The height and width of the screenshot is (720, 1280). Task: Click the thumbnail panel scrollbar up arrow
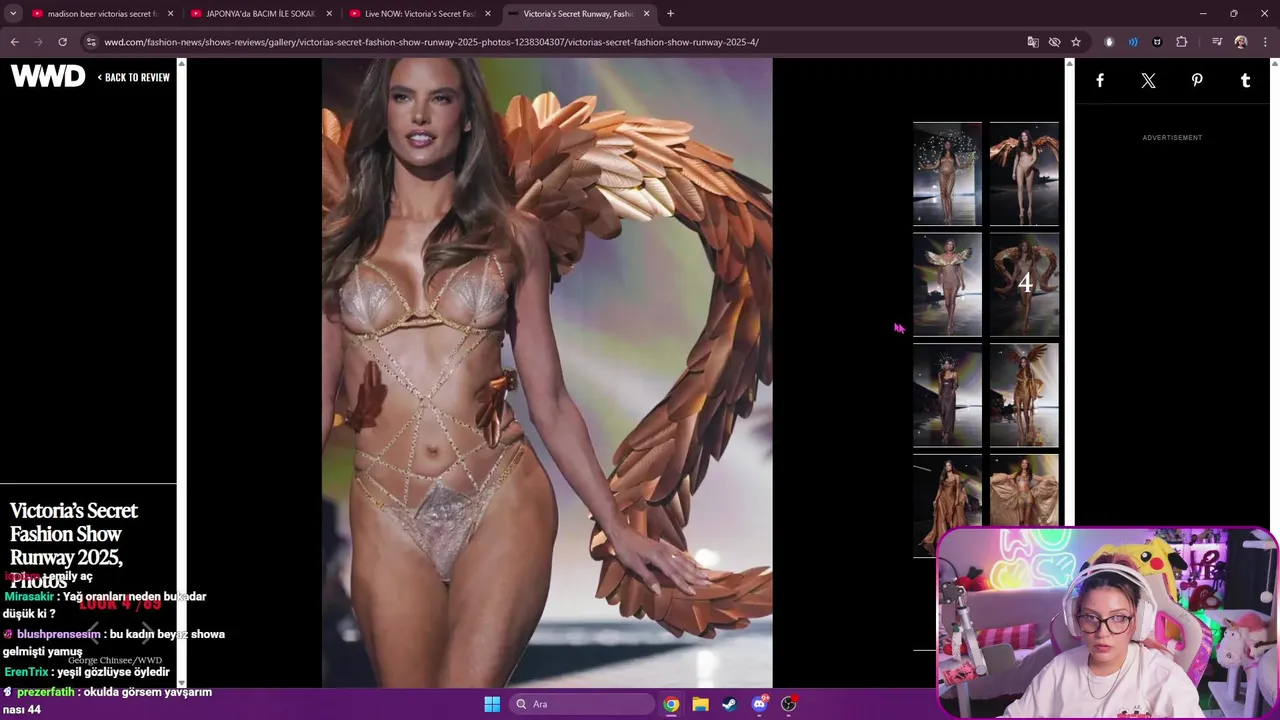(x=1069, y=64)
